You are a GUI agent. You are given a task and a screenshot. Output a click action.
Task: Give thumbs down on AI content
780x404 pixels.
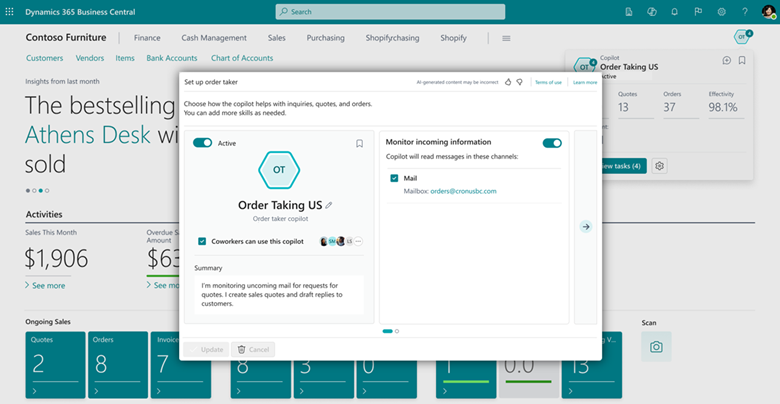click(x=519, y=82)
